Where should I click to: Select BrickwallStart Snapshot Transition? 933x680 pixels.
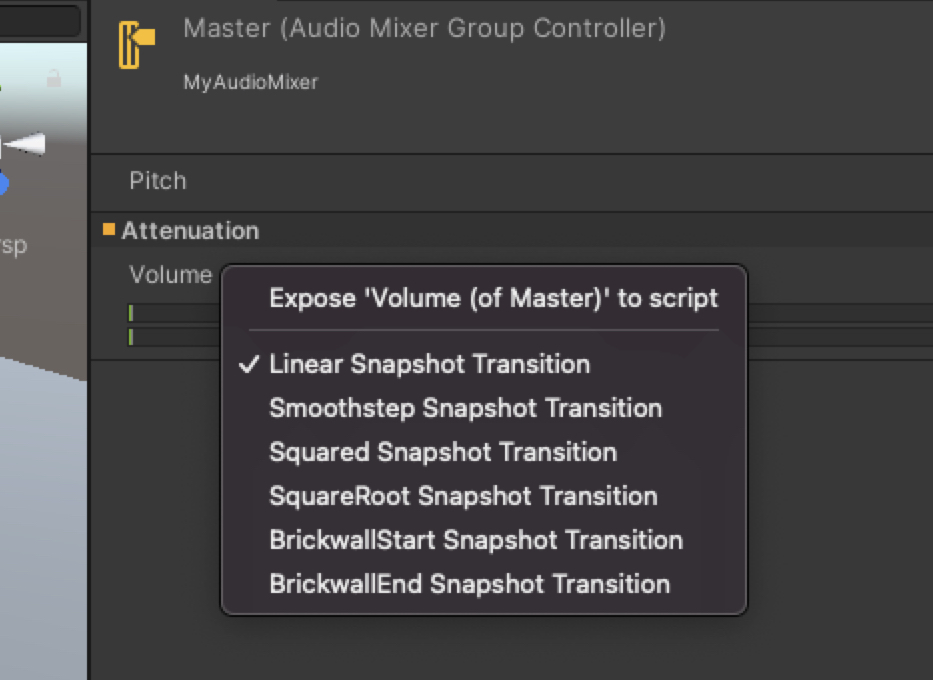[x=476, y=540]
